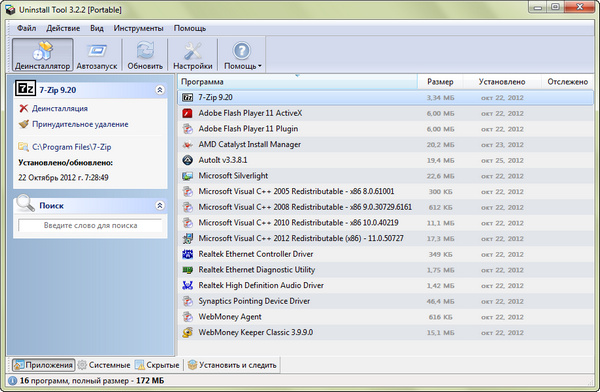600x392 pixels.
Task: Sort by the Программа column header
Action: click(297, 82)
